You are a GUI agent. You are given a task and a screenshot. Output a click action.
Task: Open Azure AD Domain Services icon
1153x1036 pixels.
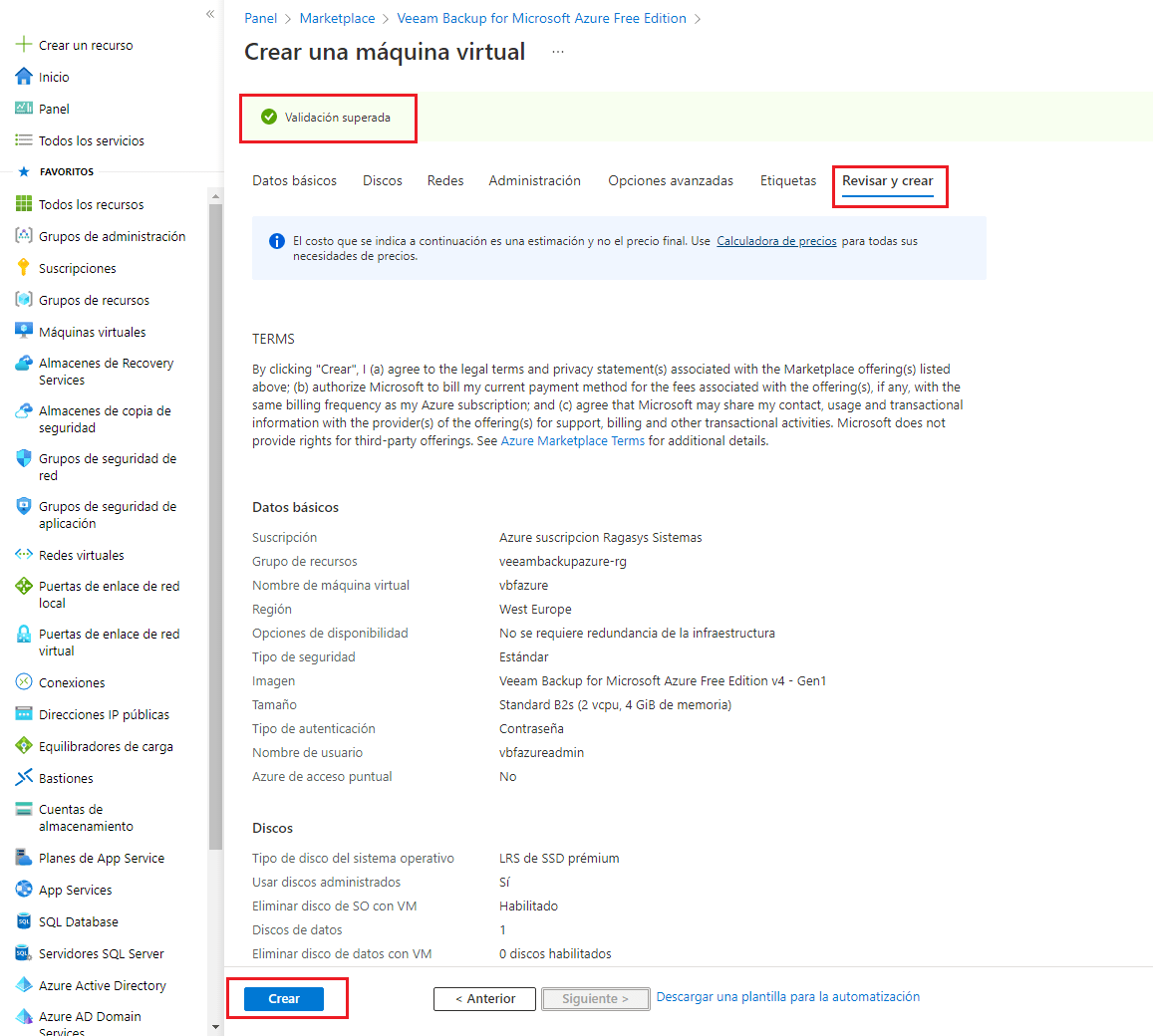tap(24, 1016)
